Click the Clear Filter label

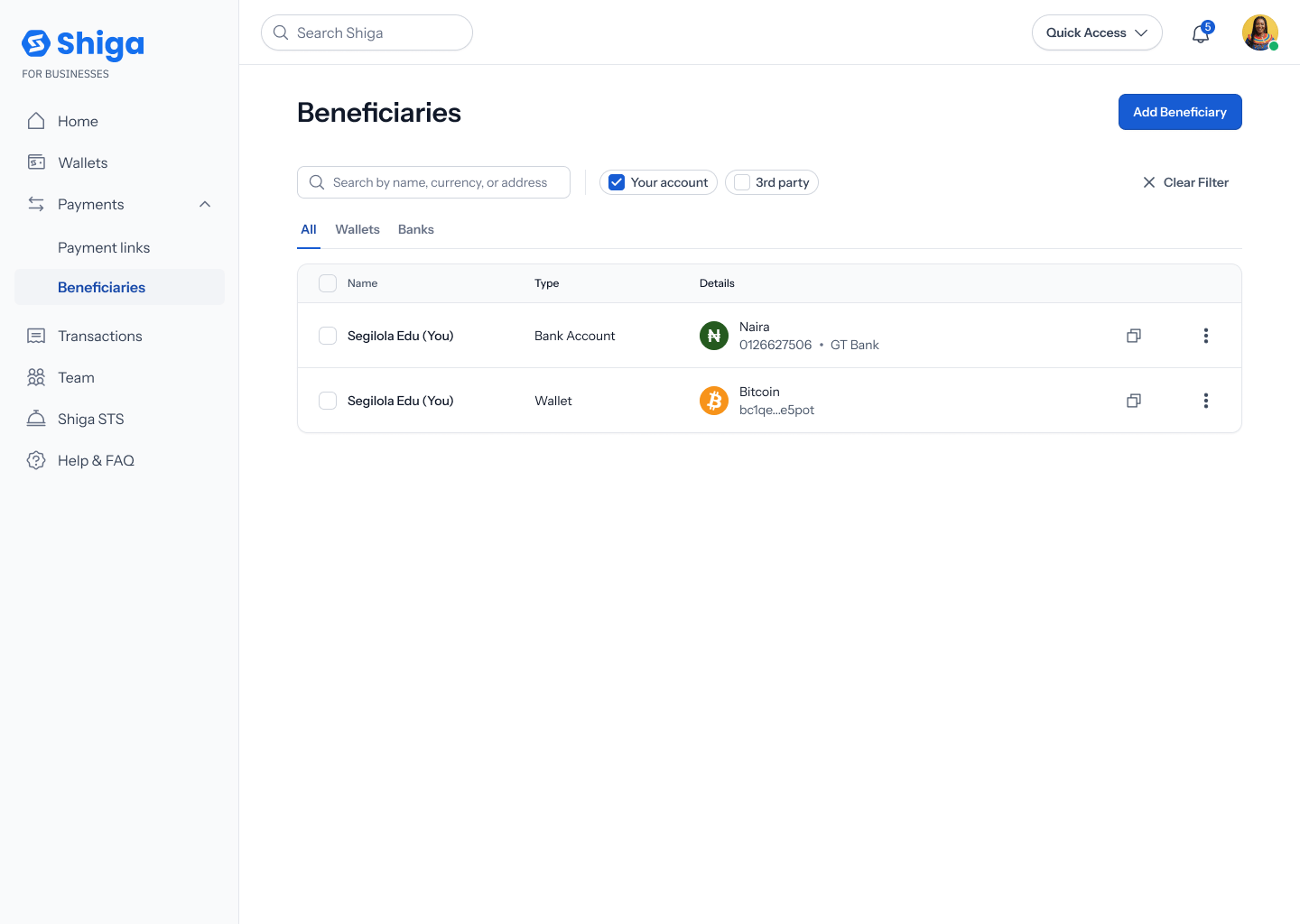[x=1196, y=182]
